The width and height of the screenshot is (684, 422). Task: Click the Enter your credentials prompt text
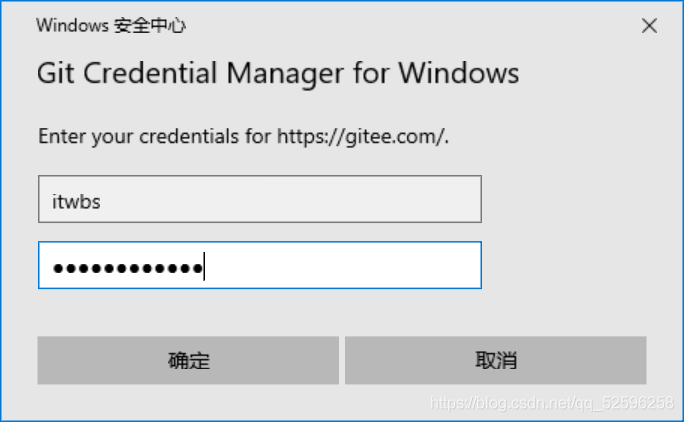pyautogui.click(x=243, y=136)
